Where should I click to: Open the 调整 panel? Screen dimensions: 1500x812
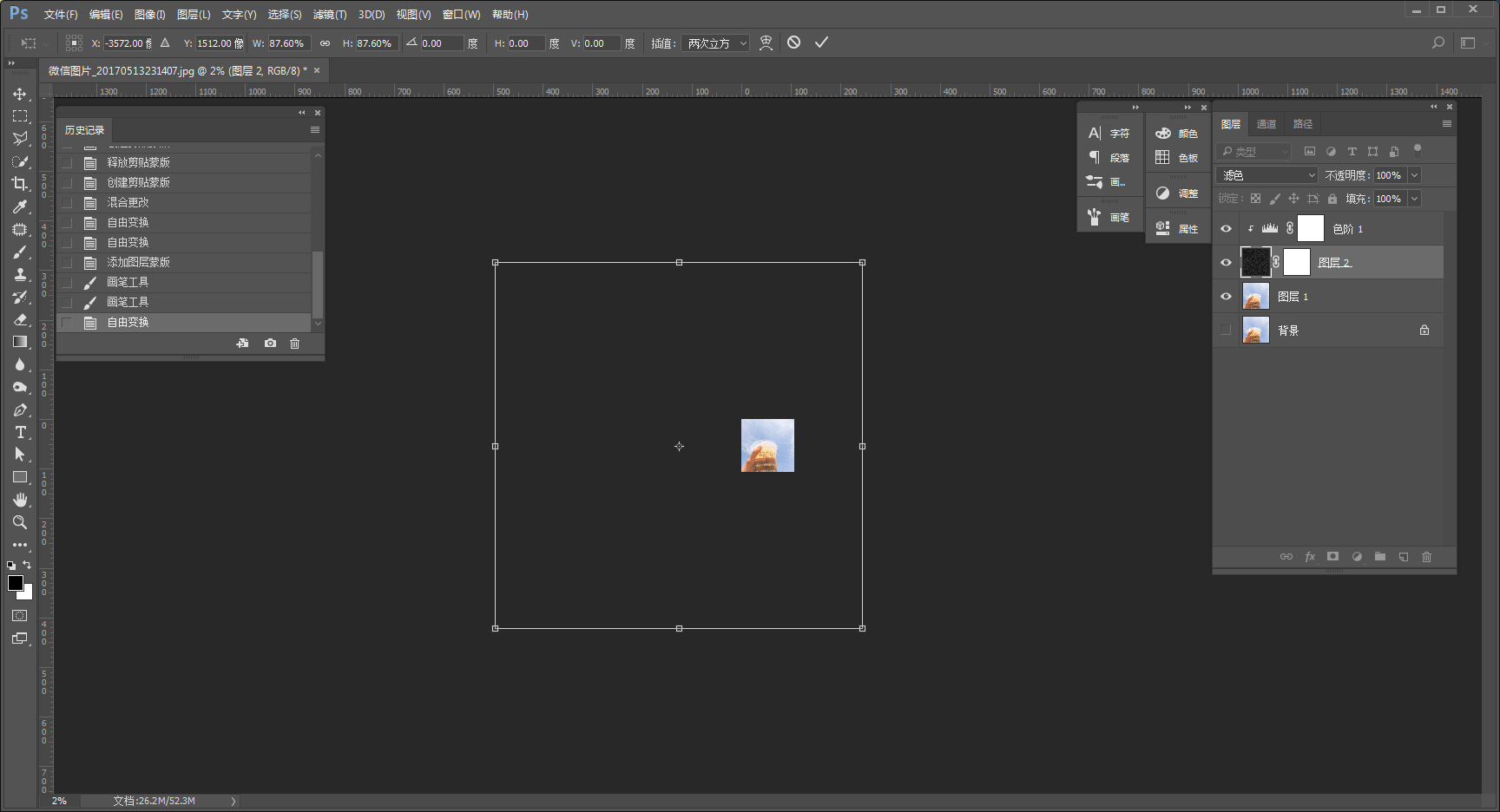tap(1177, 193)
